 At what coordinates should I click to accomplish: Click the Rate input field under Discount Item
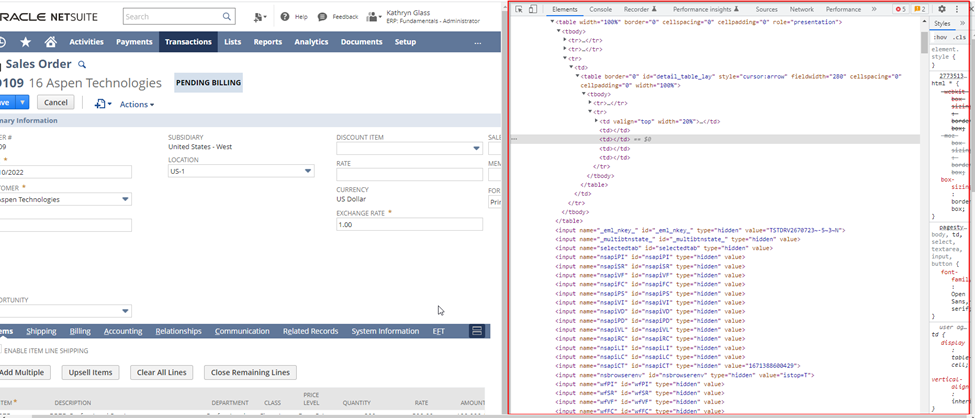[x=409, y=174]
